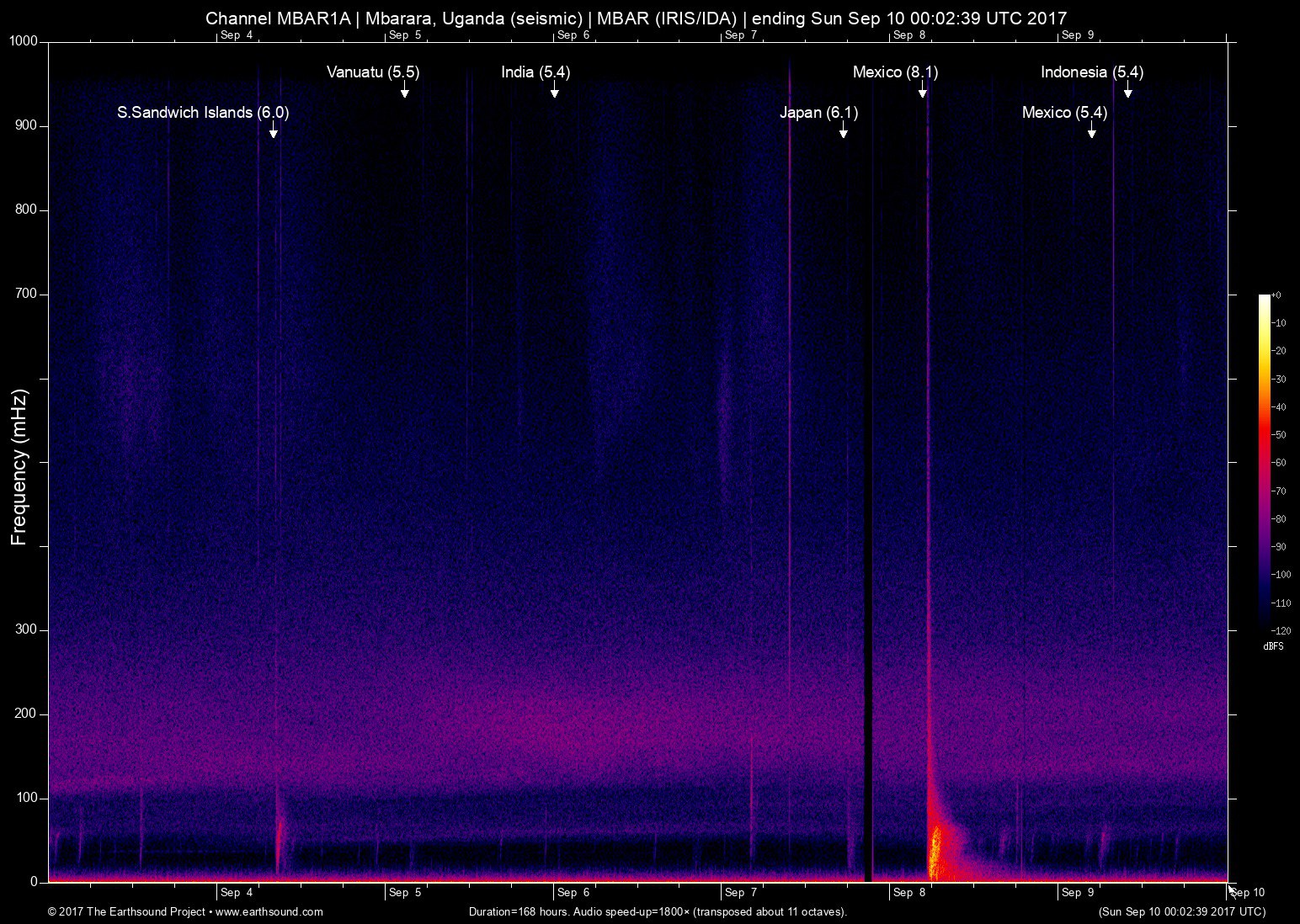Click the Japan (6.1) earthquake label
The height and width of the screenshot is (924, 1300).
point(818,113)
